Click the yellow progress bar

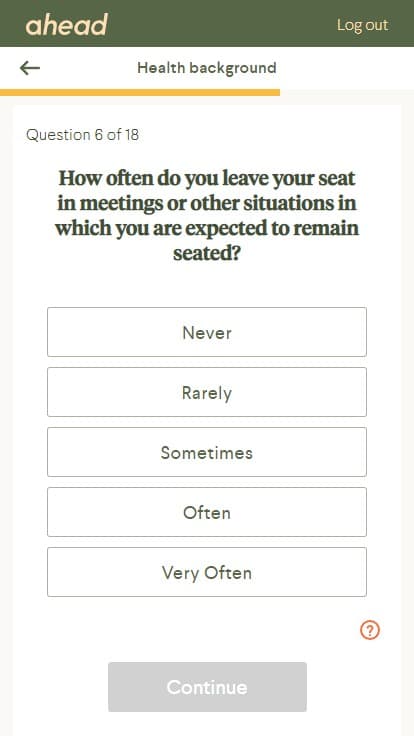140,92
